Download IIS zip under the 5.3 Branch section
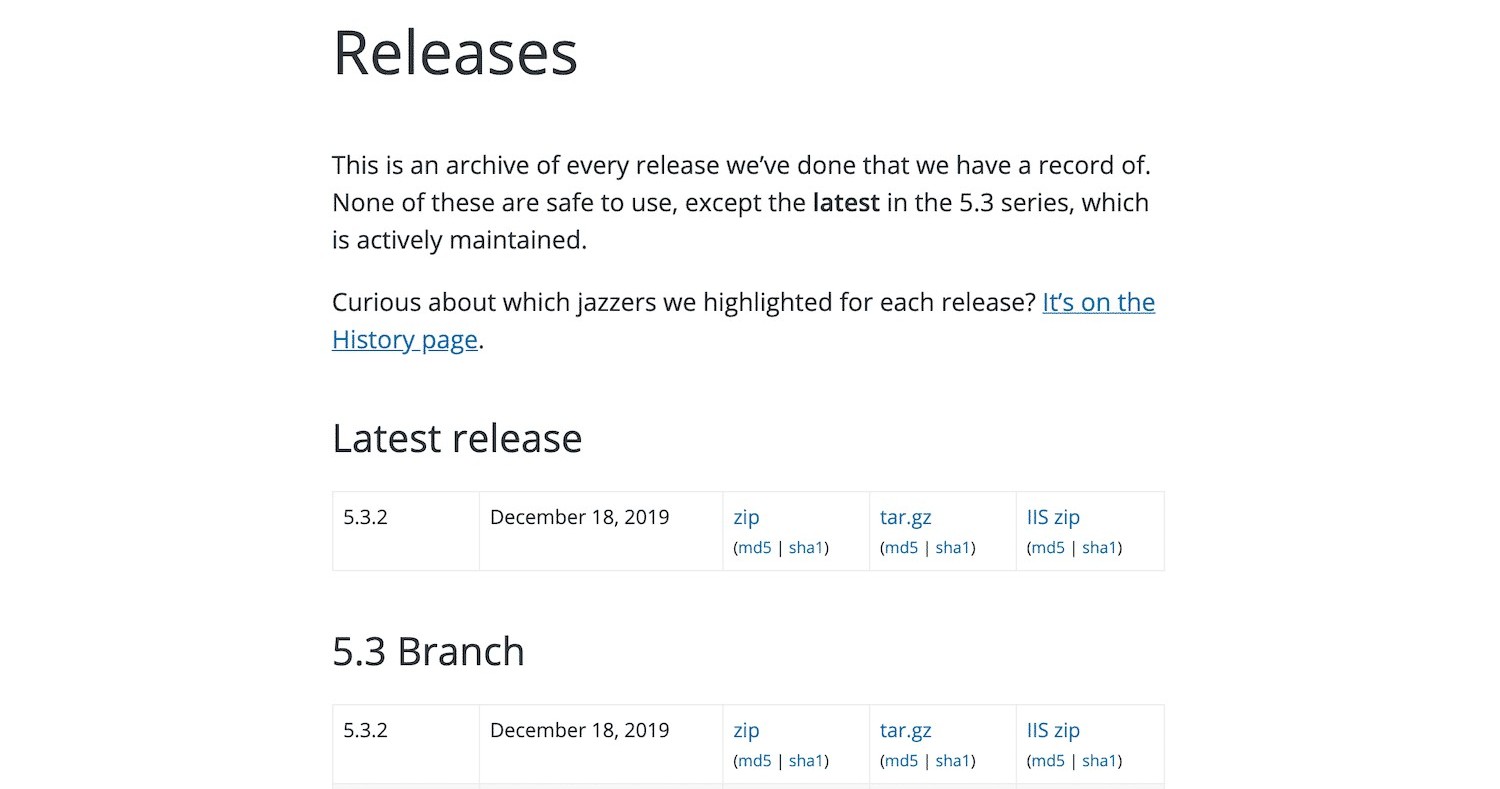Viewport: 1500px width, 789px height. coord(1053,730)
